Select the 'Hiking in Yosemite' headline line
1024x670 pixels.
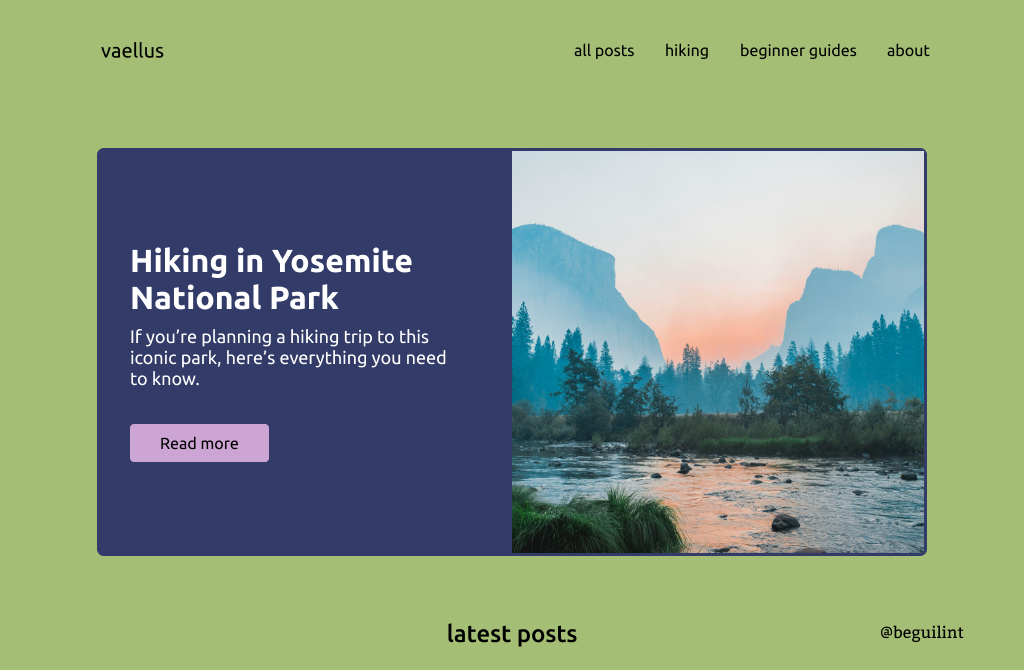(x=271, y=261)
